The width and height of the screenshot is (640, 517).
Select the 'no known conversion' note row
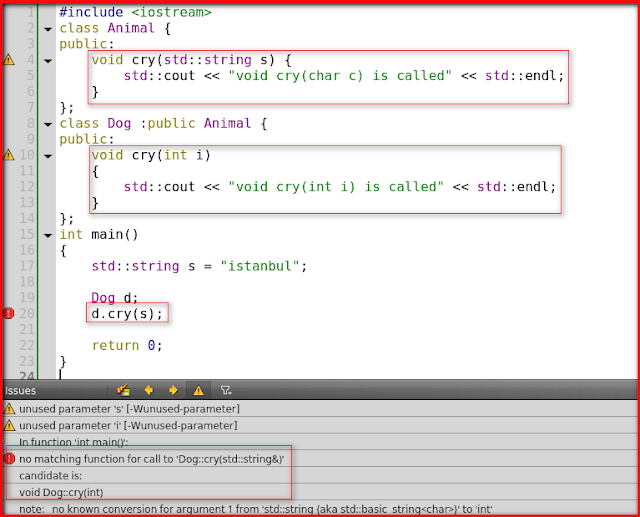click(320, 509)
